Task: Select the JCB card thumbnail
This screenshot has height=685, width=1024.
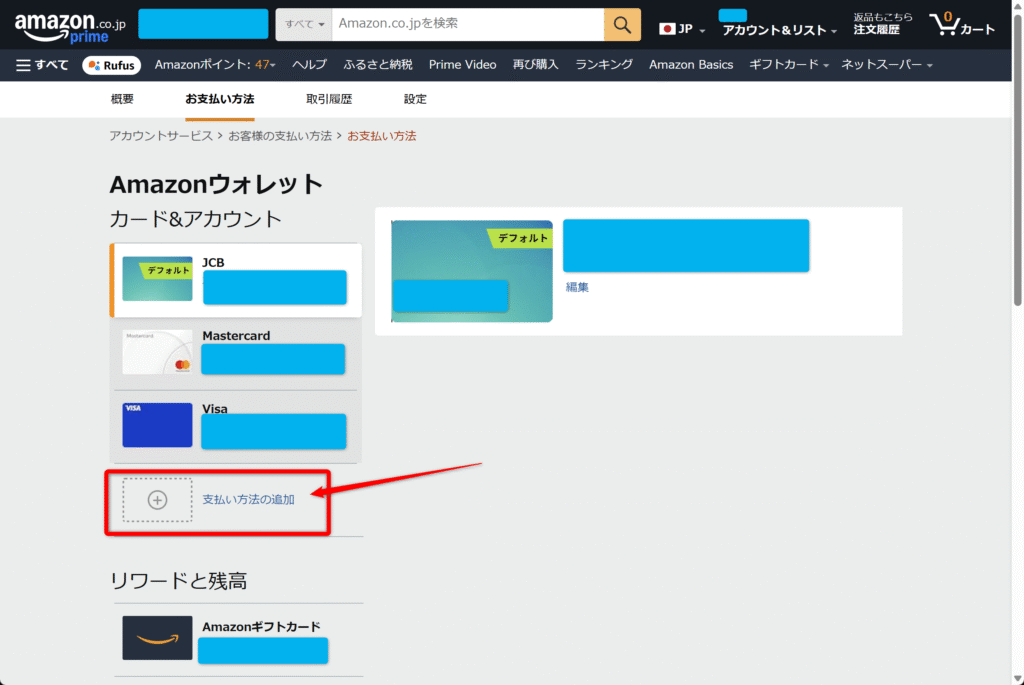Action: pyautogui.click(x=157, y=279)
